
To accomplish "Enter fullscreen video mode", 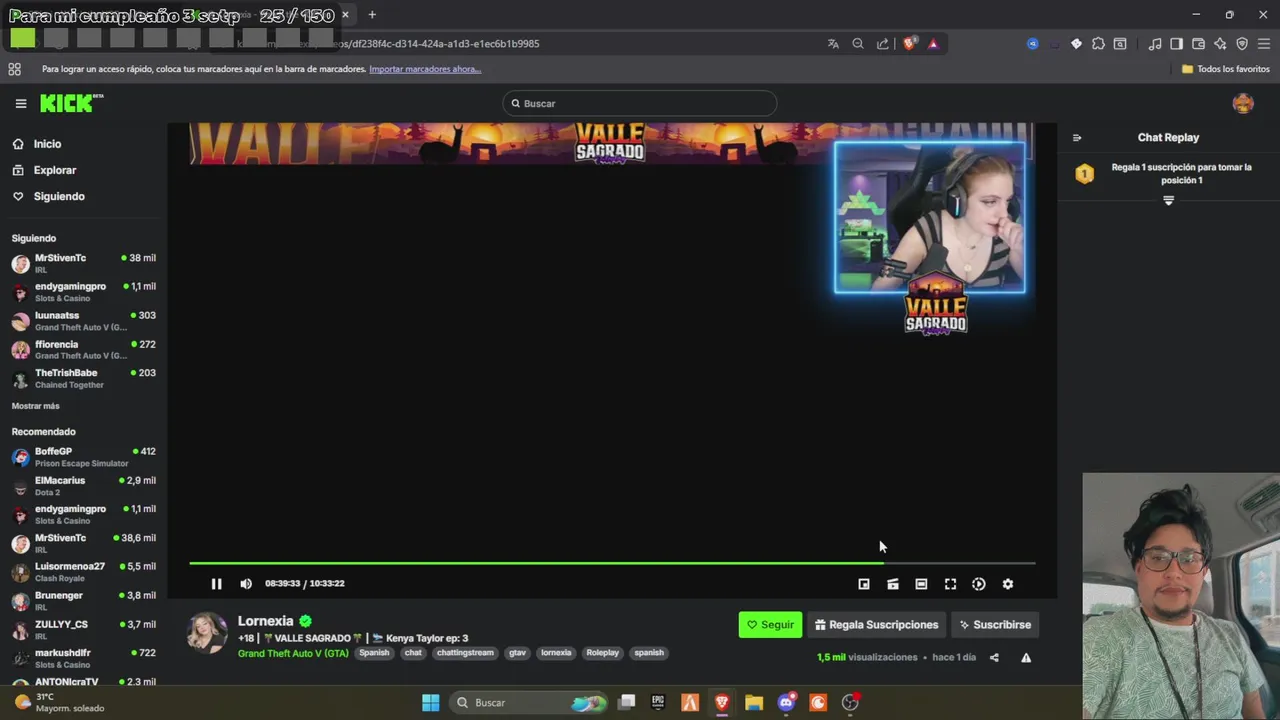I will [950, 584].
